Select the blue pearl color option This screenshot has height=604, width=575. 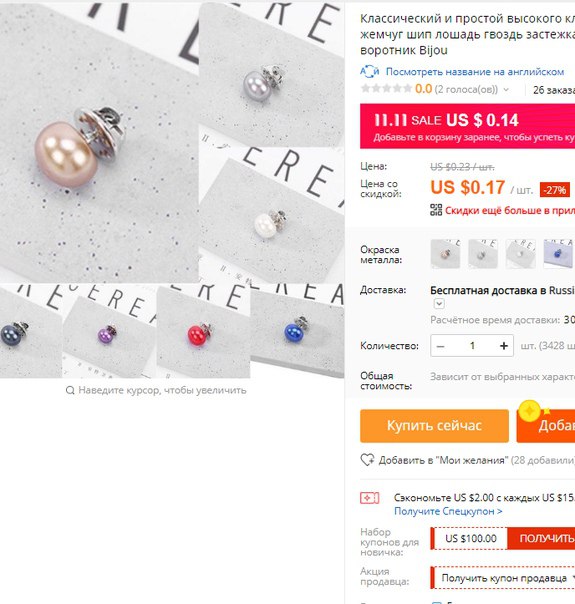click(558, 253)
